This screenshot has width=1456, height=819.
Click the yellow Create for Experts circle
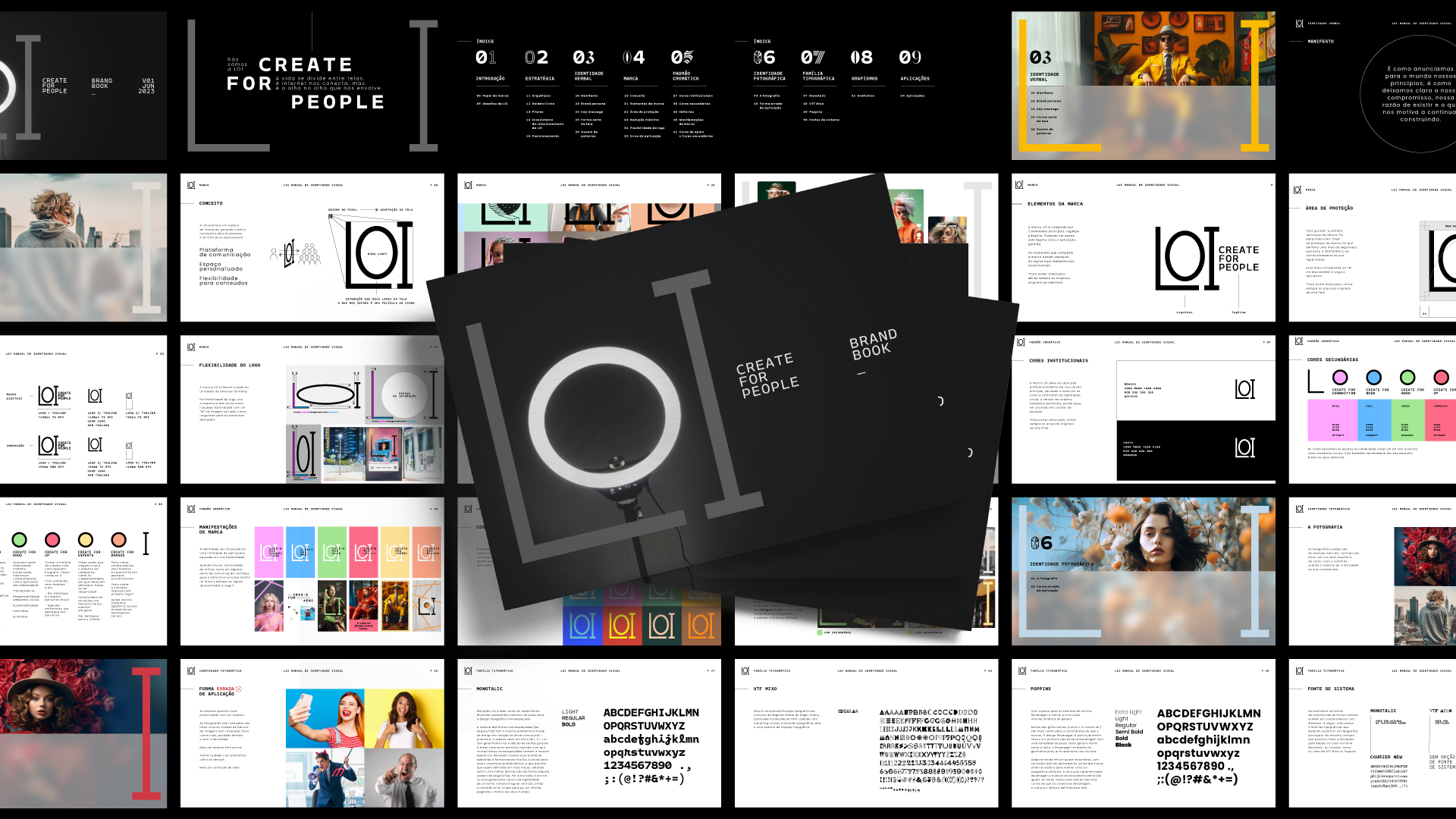[x=86, y=540]
